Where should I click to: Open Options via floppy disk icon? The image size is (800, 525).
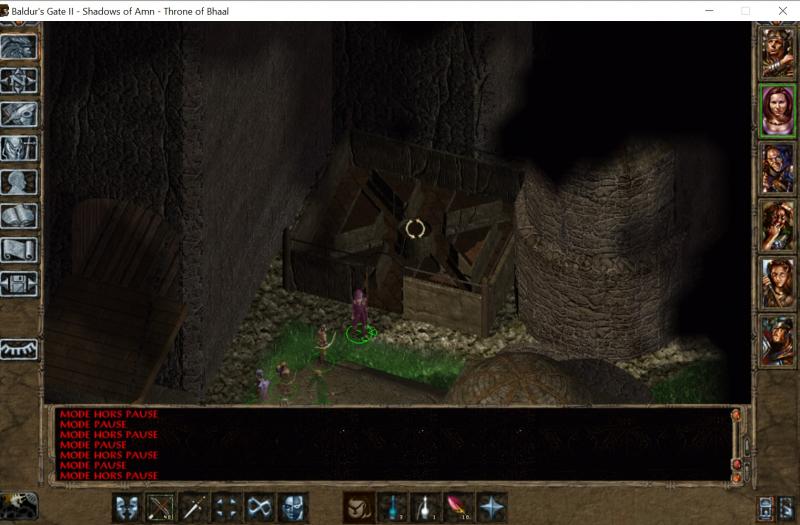click(x=19, y=284)
